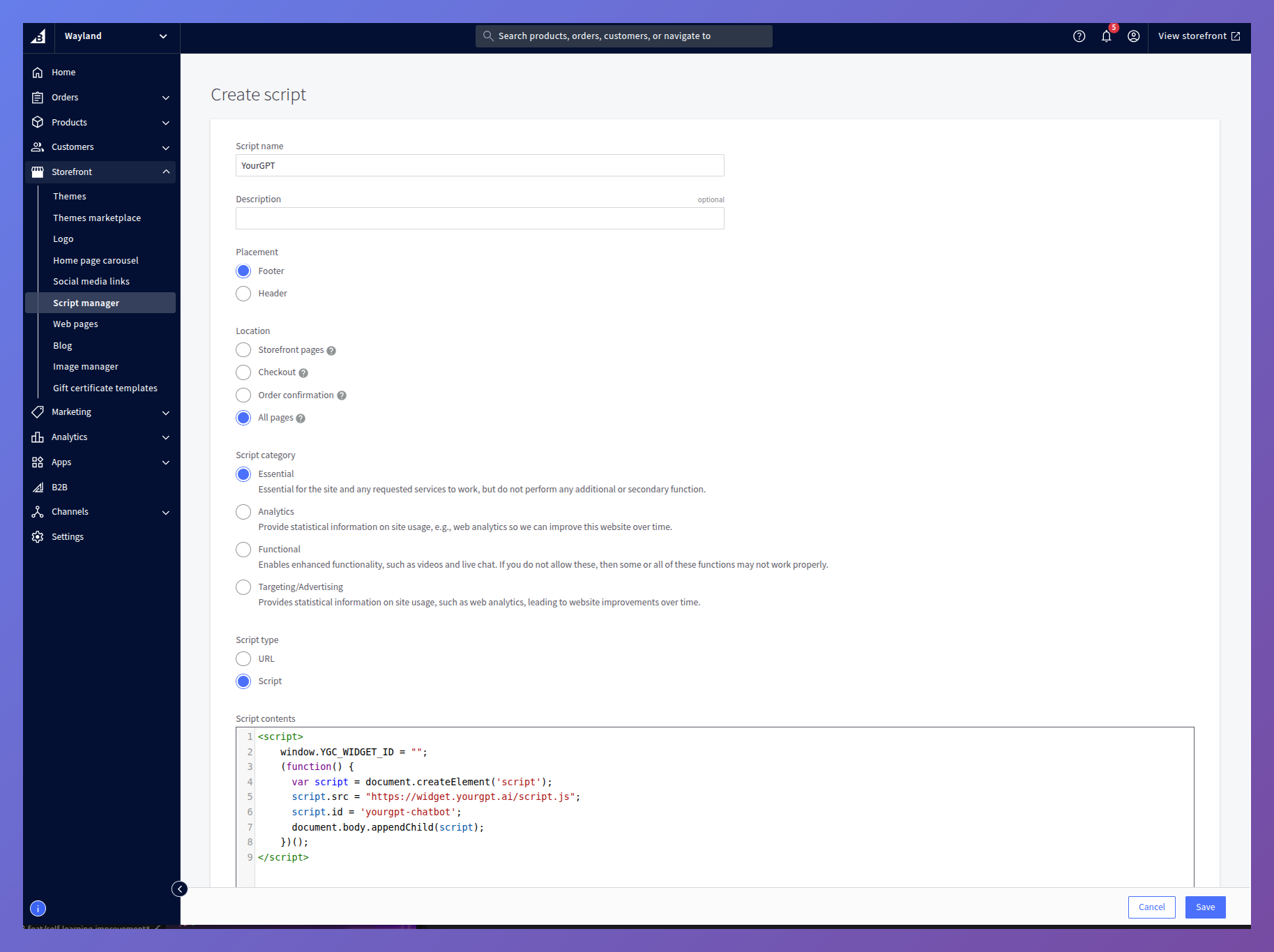Select All pages location radio

pyautogui.click(x=243, y=418)
